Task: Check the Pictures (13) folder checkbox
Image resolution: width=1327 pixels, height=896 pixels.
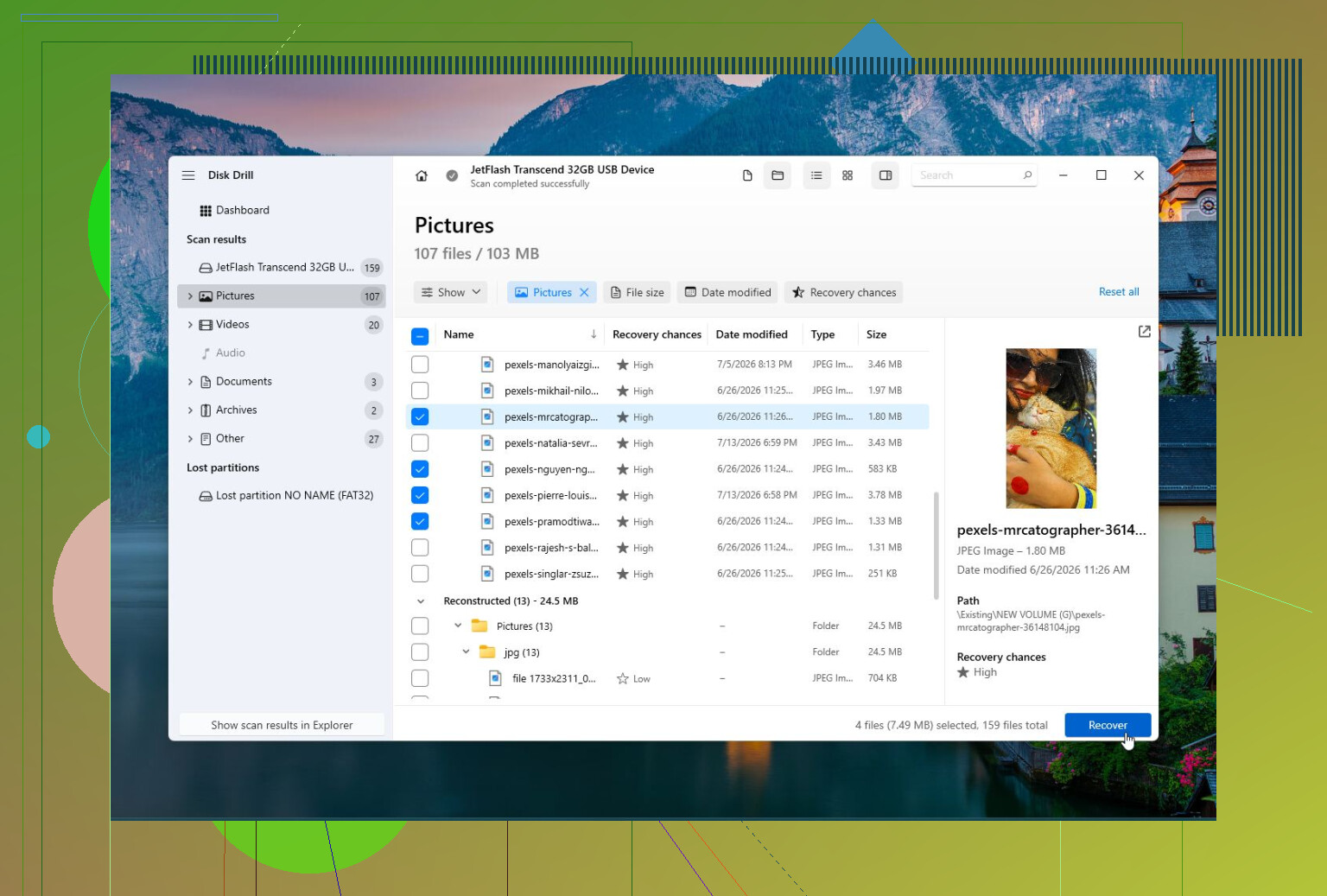Action: (x=420, y=626)
